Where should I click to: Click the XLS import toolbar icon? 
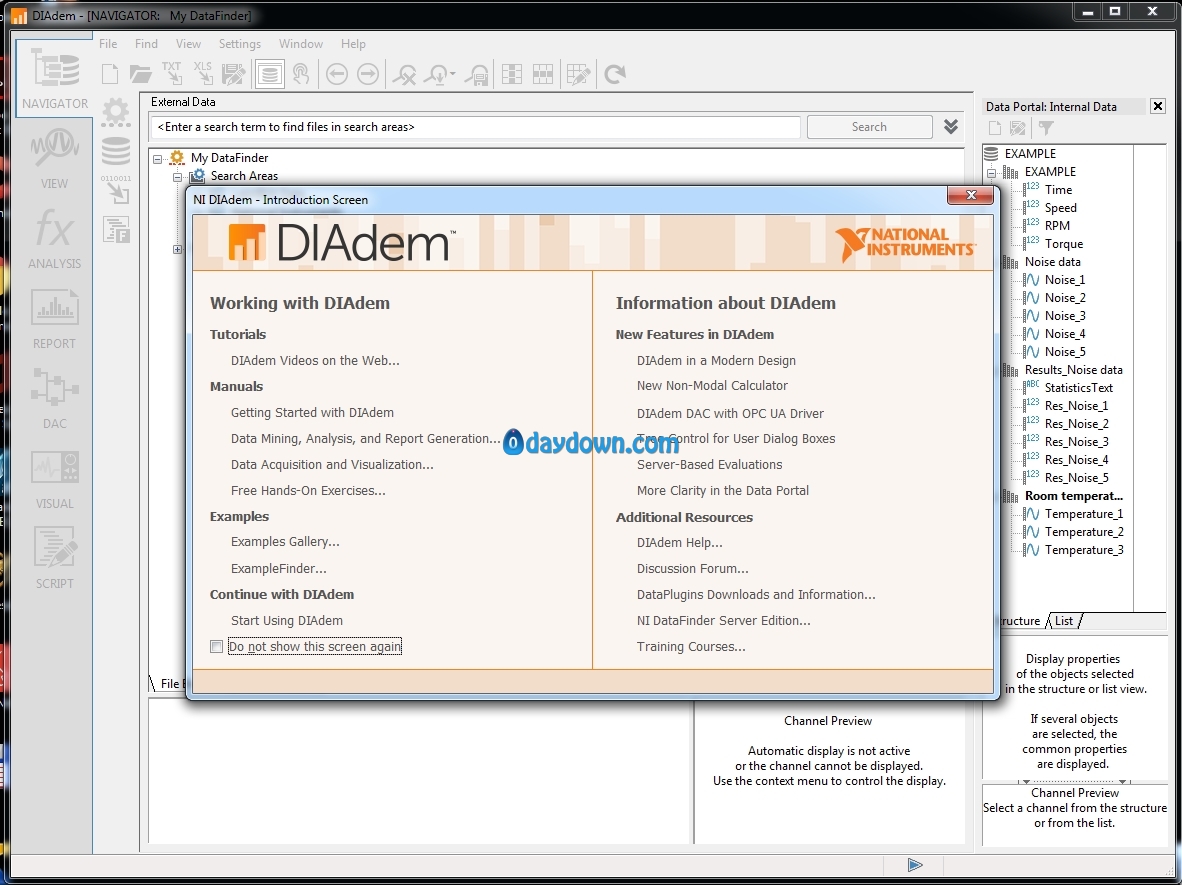click(x=203, y=74)
